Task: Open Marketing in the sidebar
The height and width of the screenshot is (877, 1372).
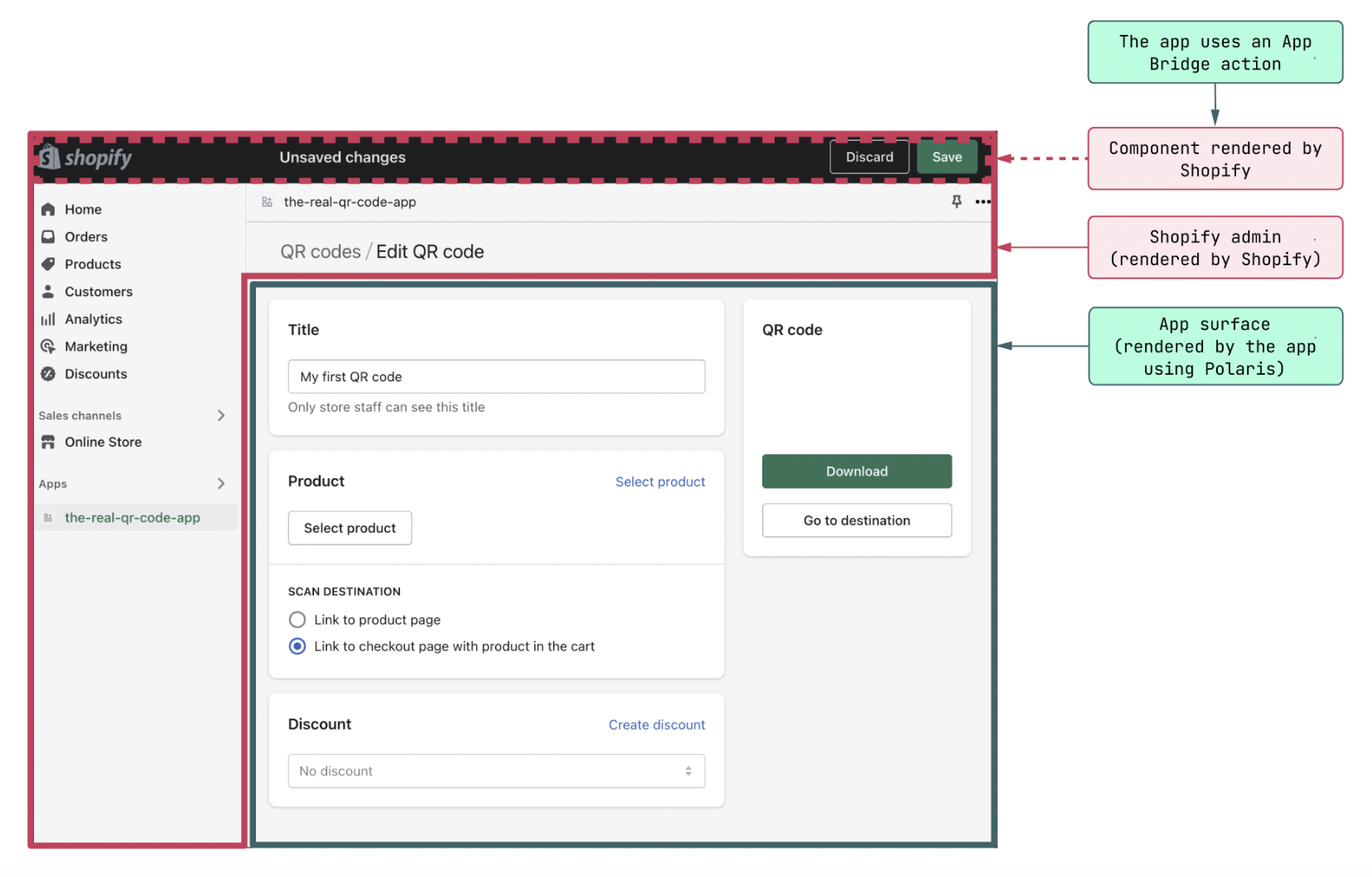Action: [96, 346]
